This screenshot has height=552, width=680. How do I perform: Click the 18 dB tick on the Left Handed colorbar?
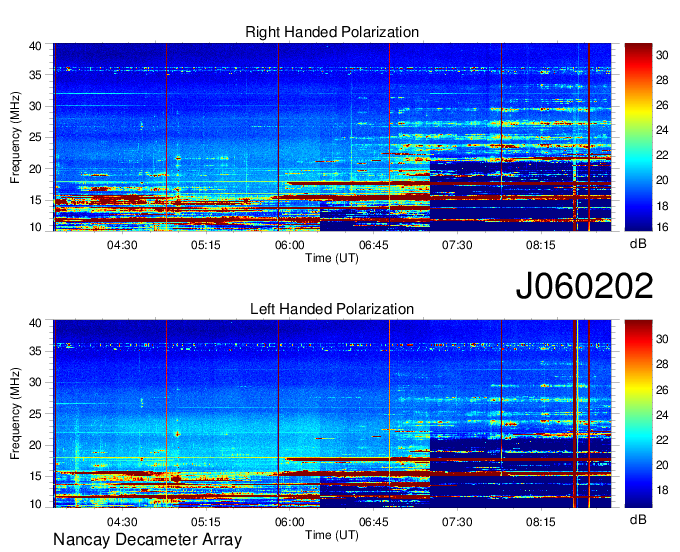[x=662, y=490]
